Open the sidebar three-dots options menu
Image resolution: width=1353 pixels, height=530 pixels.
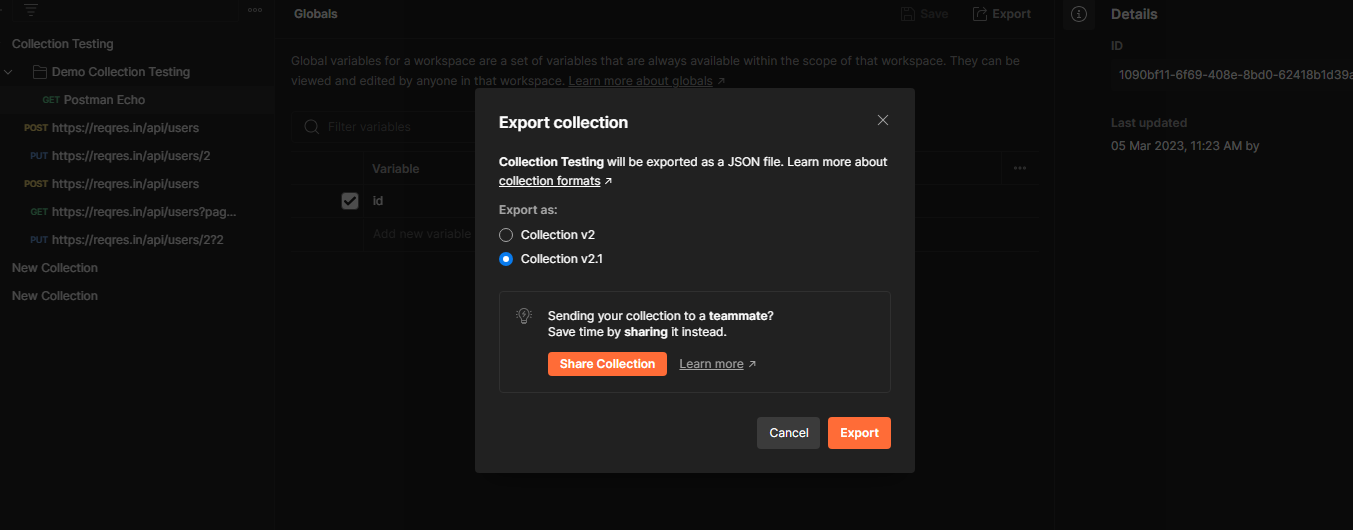click(255, 10)
